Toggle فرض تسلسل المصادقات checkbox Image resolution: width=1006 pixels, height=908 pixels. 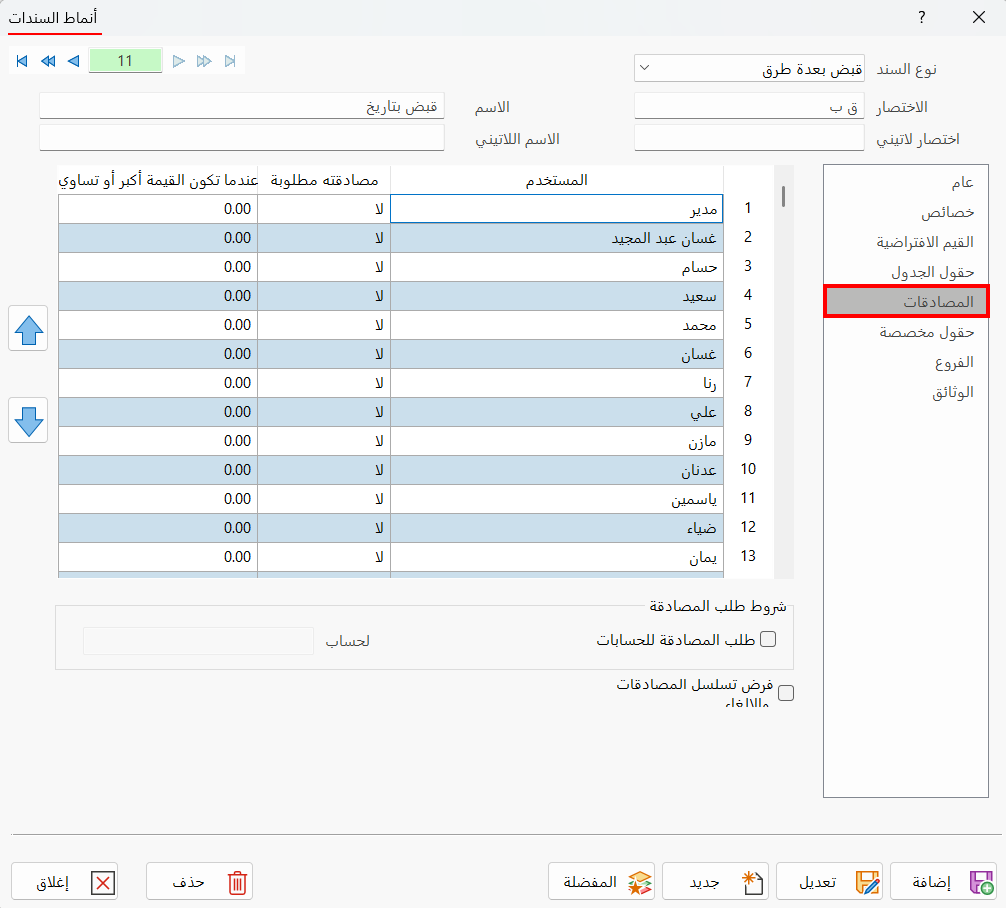coord(786,693)
